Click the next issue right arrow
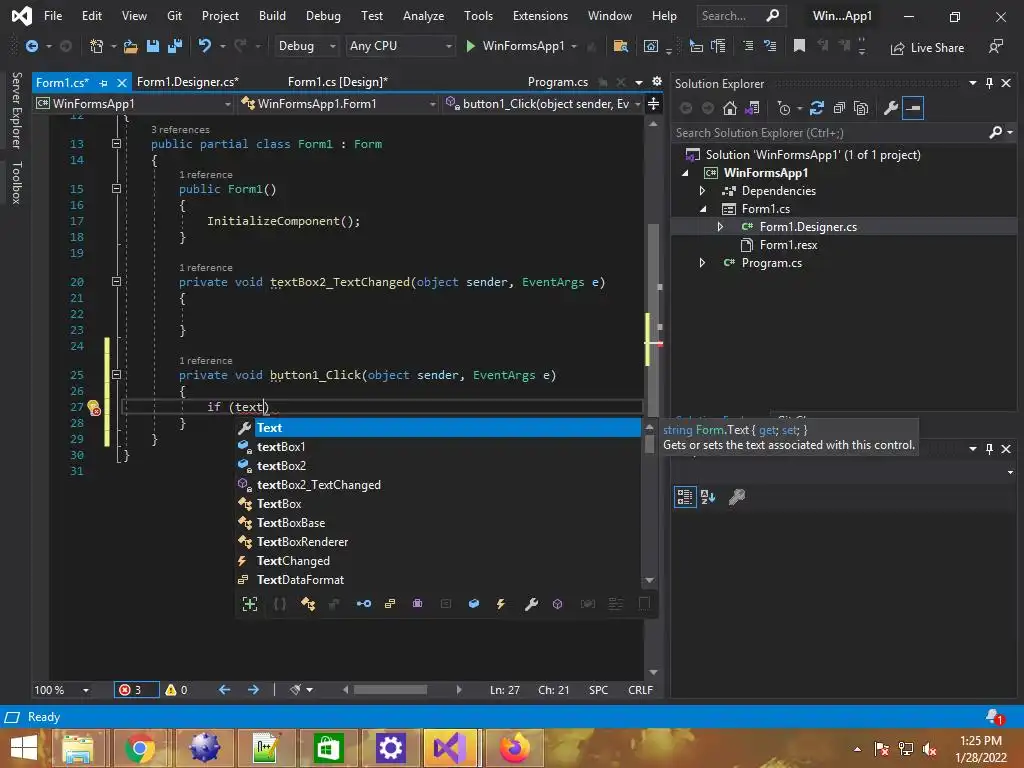Screen dimensions: 1024x768 [x=253, y=690]
